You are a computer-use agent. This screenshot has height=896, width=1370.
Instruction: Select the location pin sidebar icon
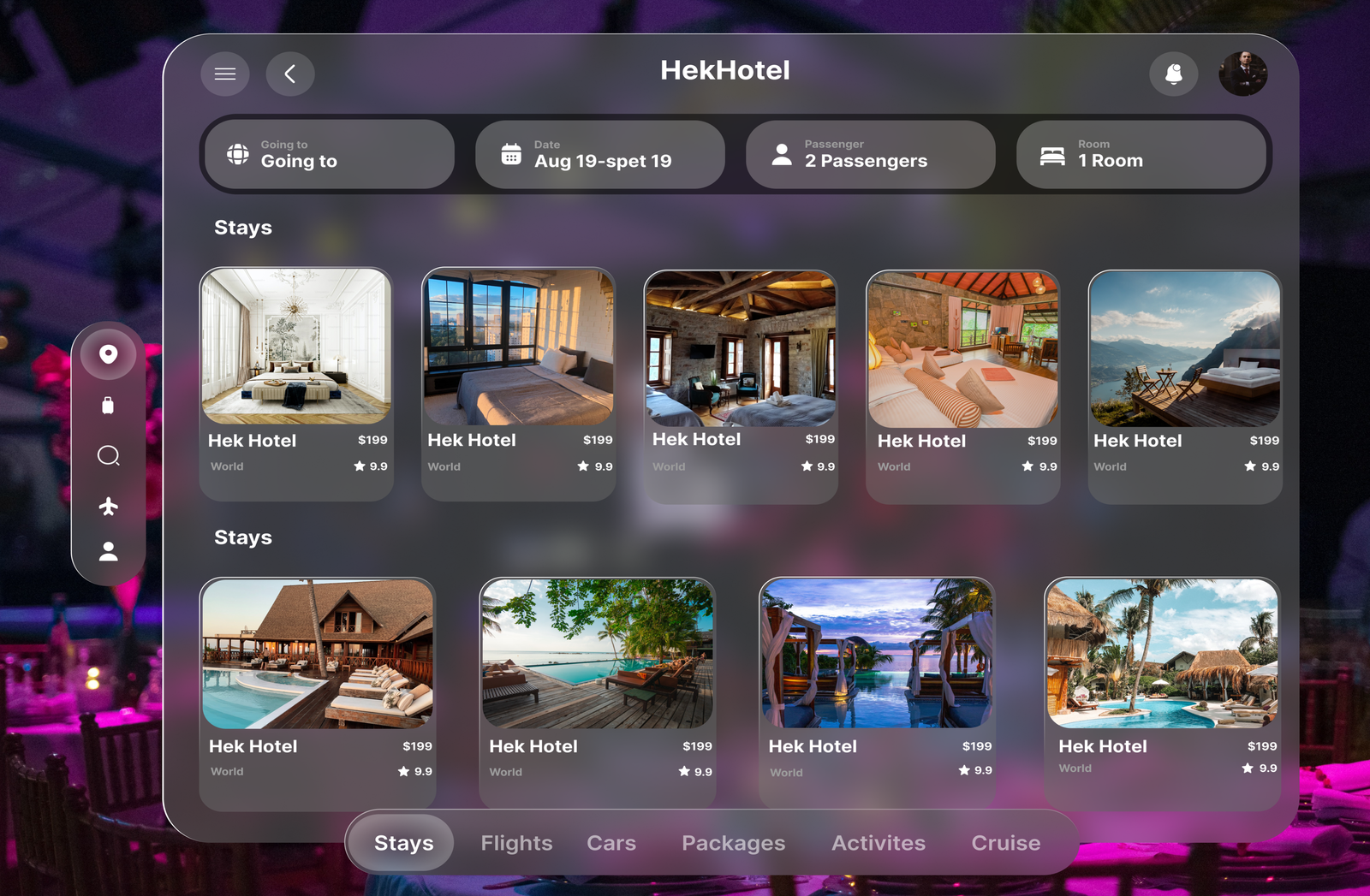coord(108,353)
